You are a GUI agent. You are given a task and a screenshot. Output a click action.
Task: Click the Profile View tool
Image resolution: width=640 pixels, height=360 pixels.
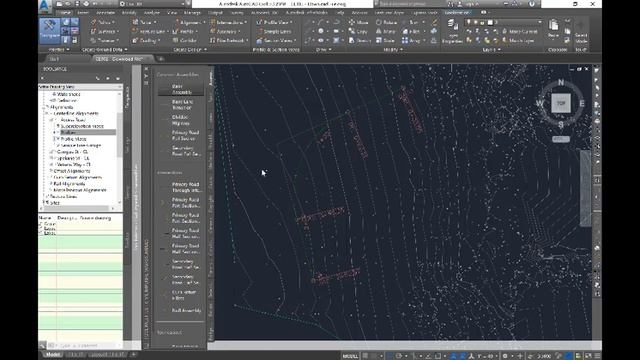[274, 22]
